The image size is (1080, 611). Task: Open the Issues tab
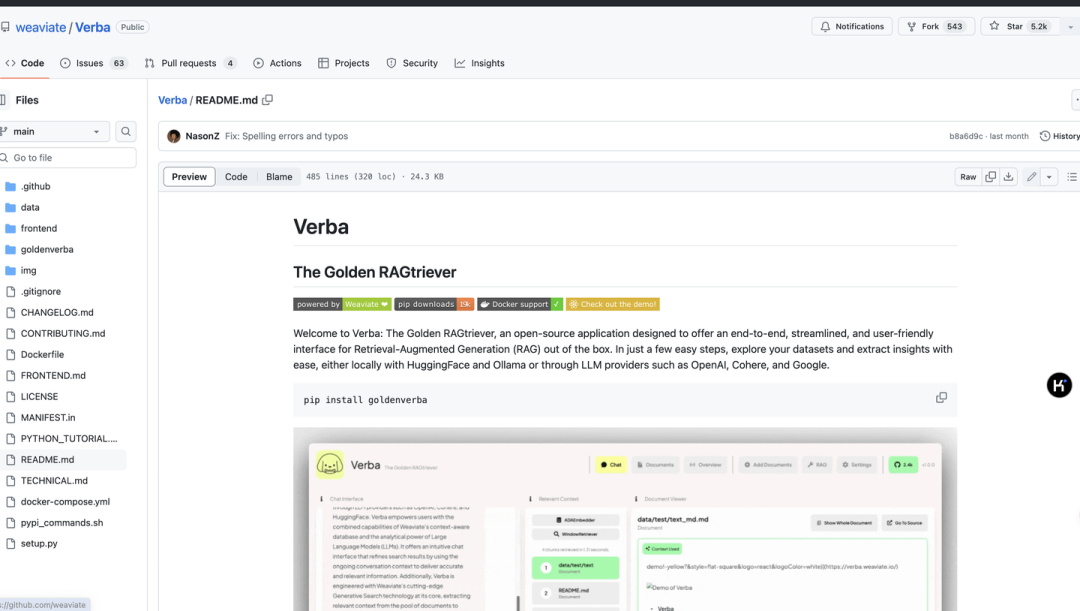click(92, 63)
